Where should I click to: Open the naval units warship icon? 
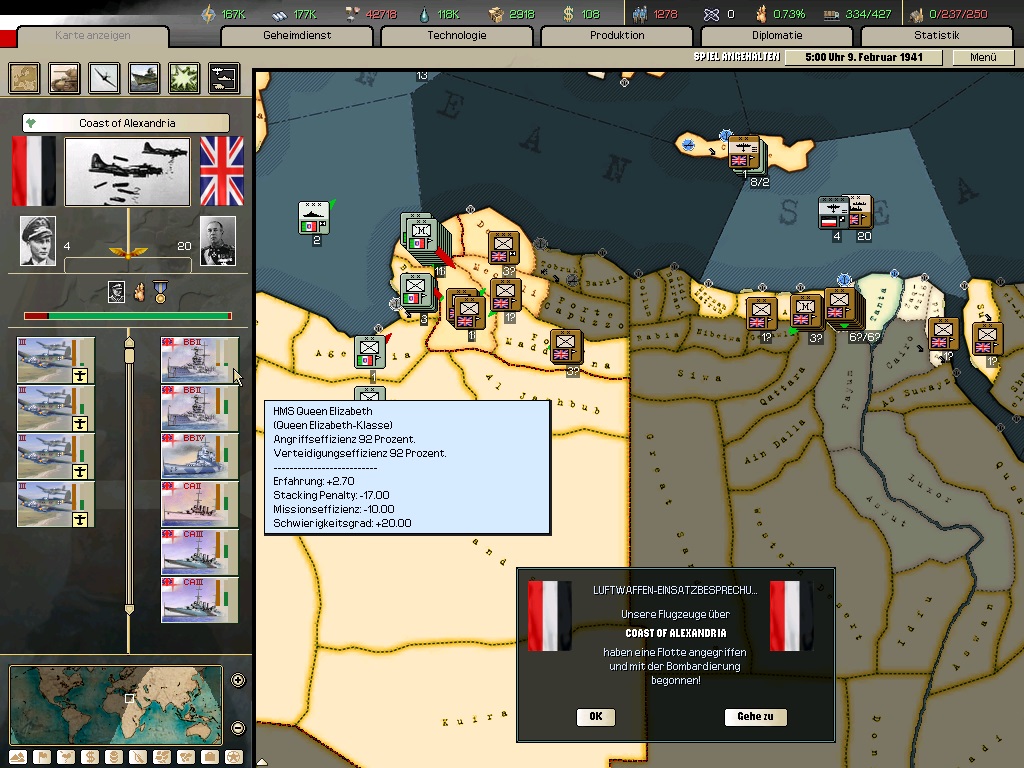(145, 78)
